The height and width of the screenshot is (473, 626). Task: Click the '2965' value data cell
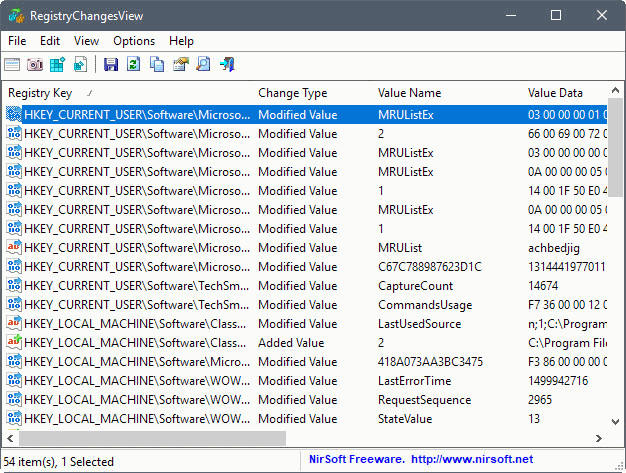click(x=540, y=400)
